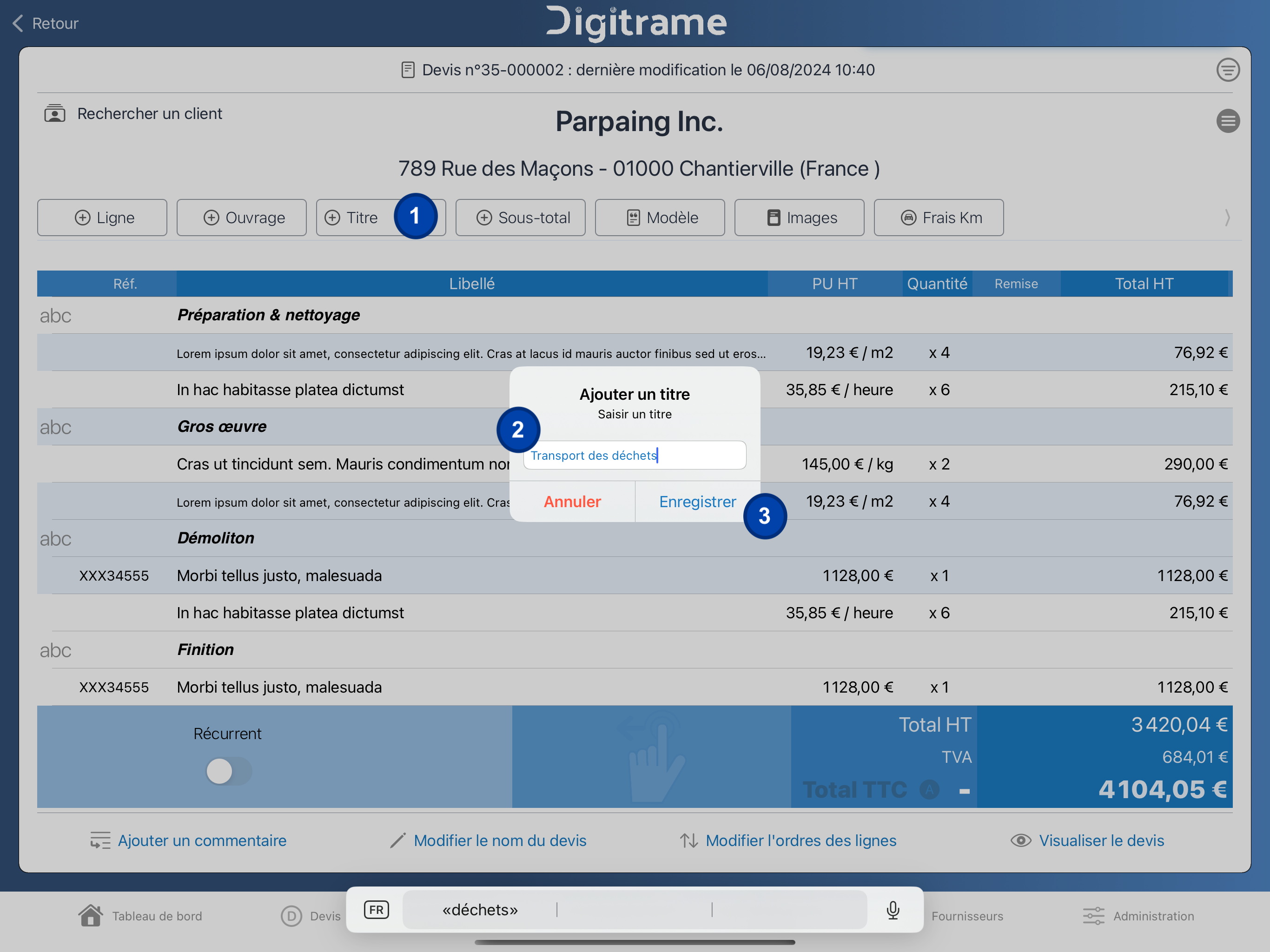The height and width of the screenshot is (952, 1270).
Task: Select the Finition title row
Action: point(635,649)
